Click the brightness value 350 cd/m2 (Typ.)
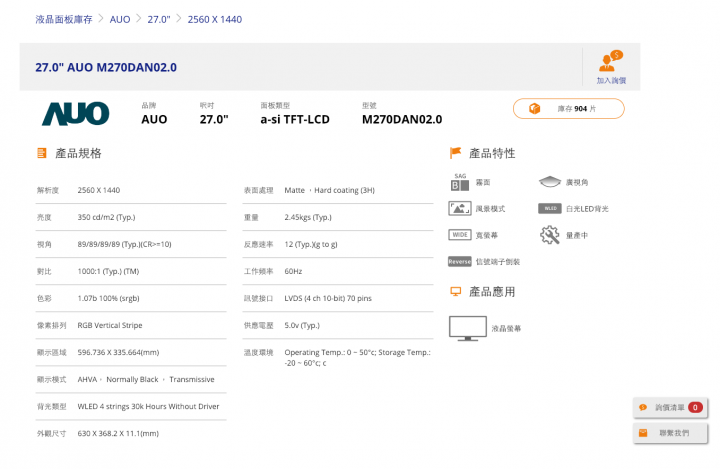720x469 pixels. (106, 217)
